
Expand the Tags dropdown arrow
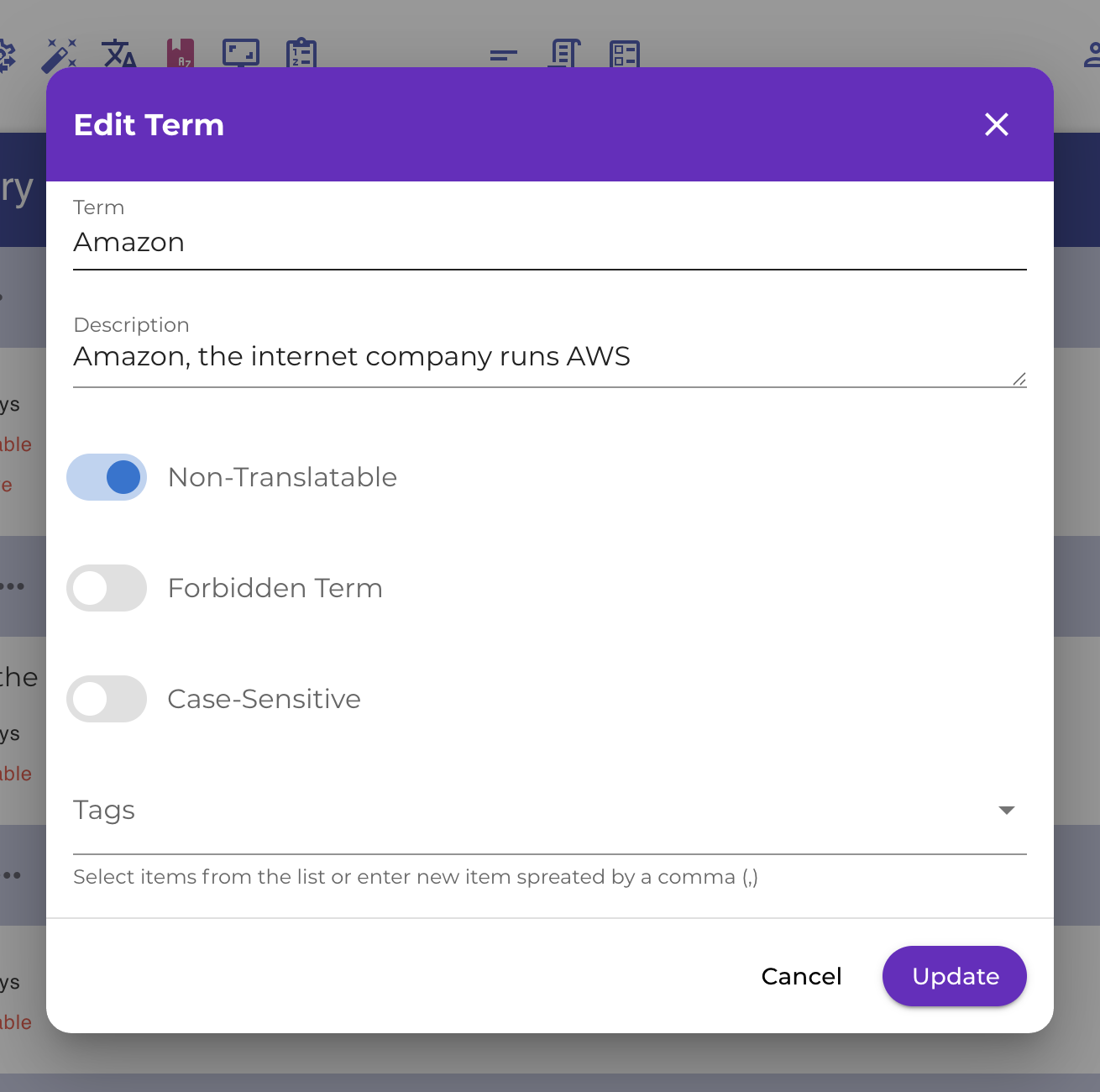(1006, 811)
